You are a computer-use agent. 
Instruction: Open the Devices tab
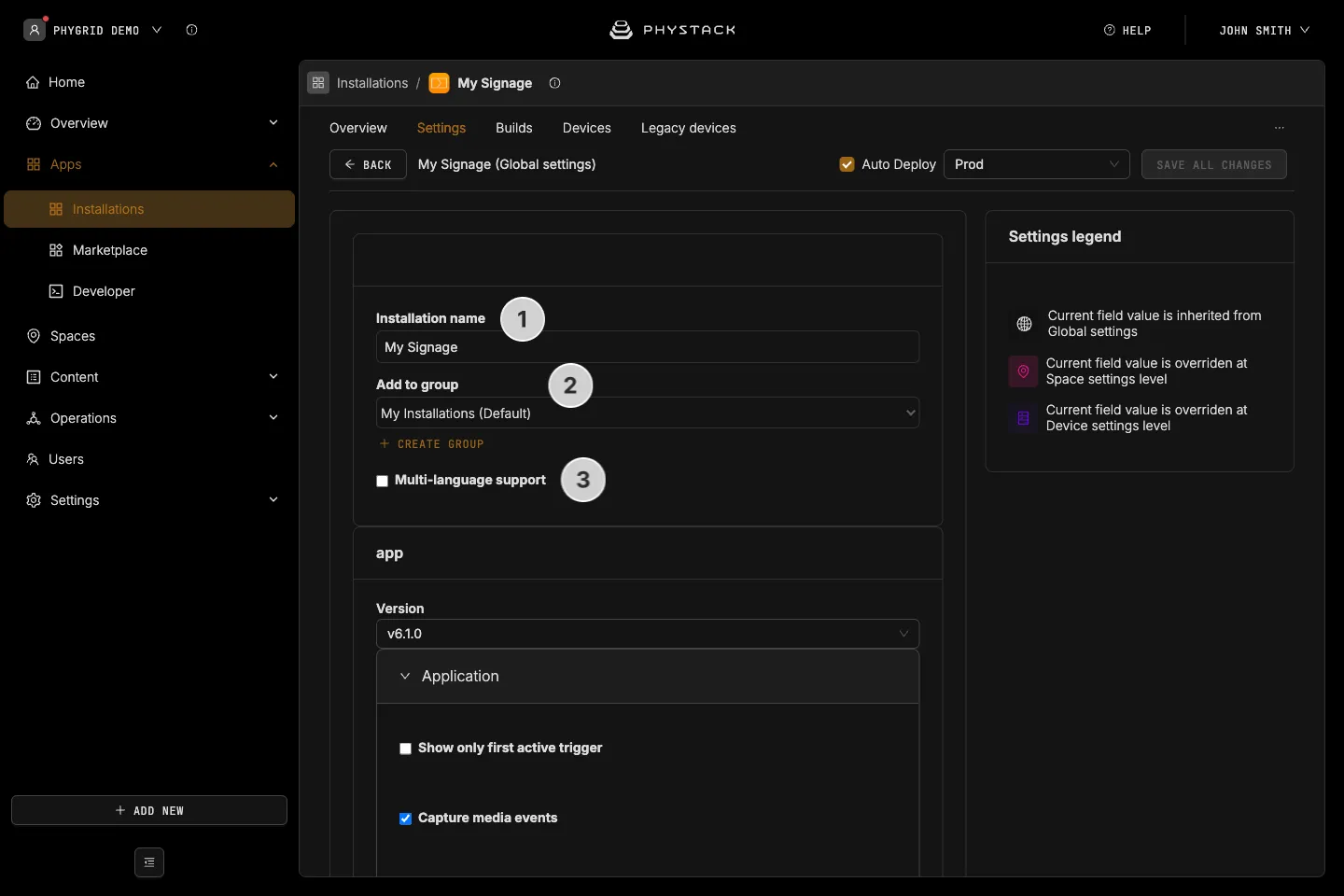(587, 128)
